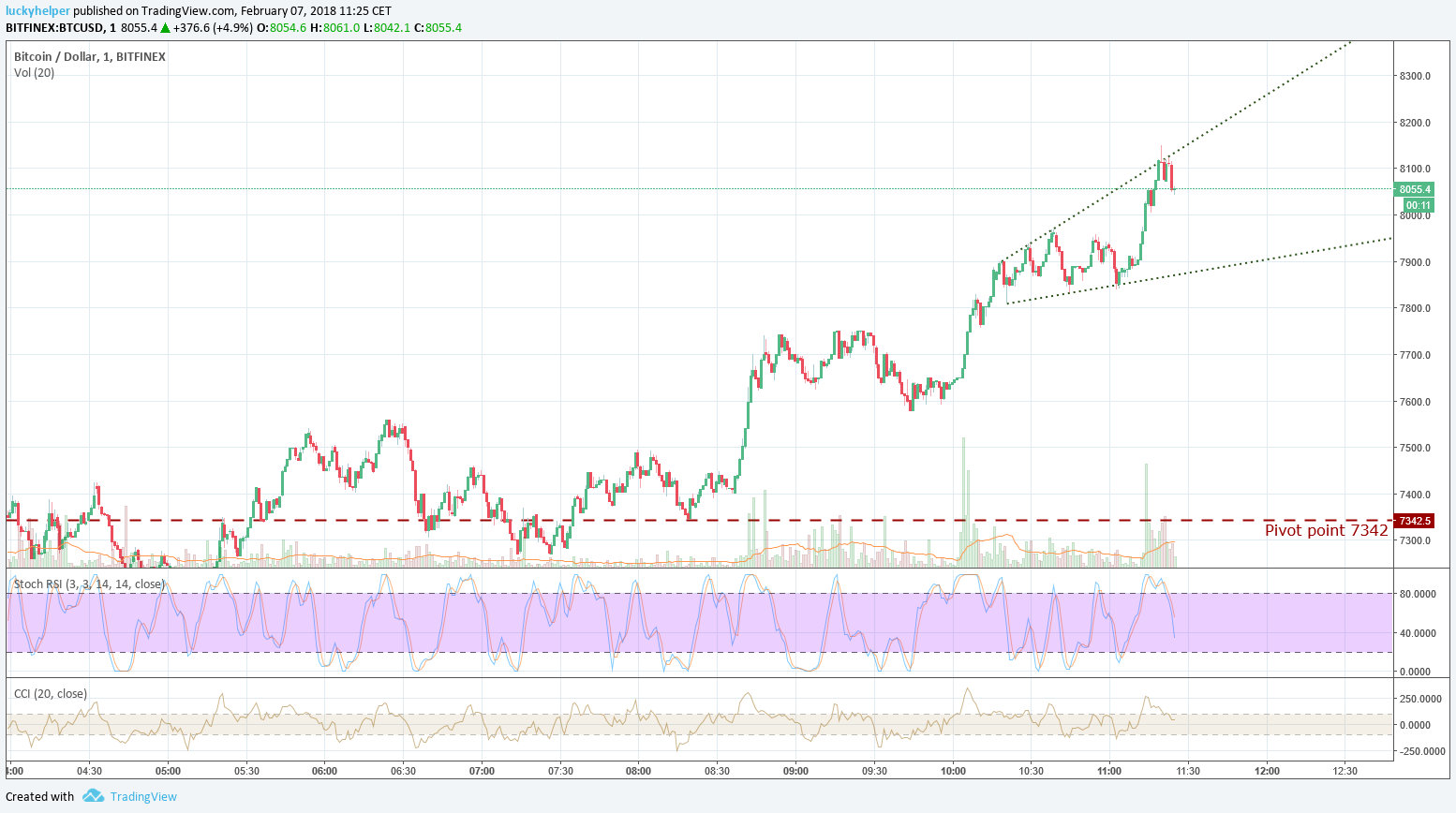Click the 00:11 countdown label
The image size is (1456, 813).
(x=1418, y=205)
